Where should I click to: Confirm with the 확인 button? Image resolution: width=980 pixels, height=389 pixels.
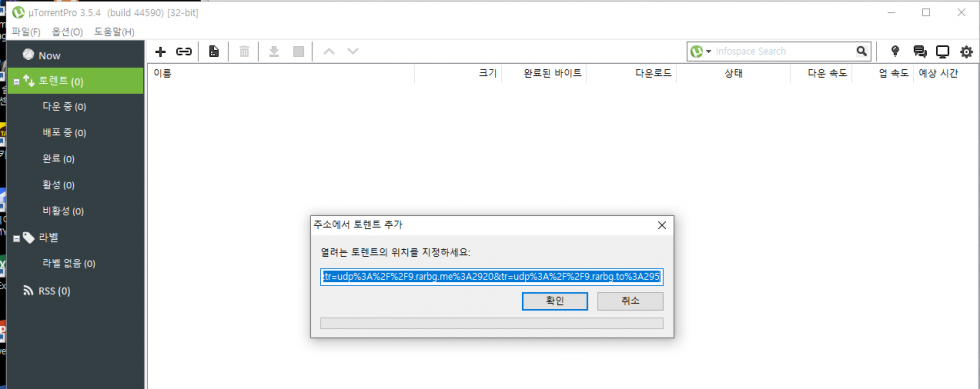pos(555,301)
